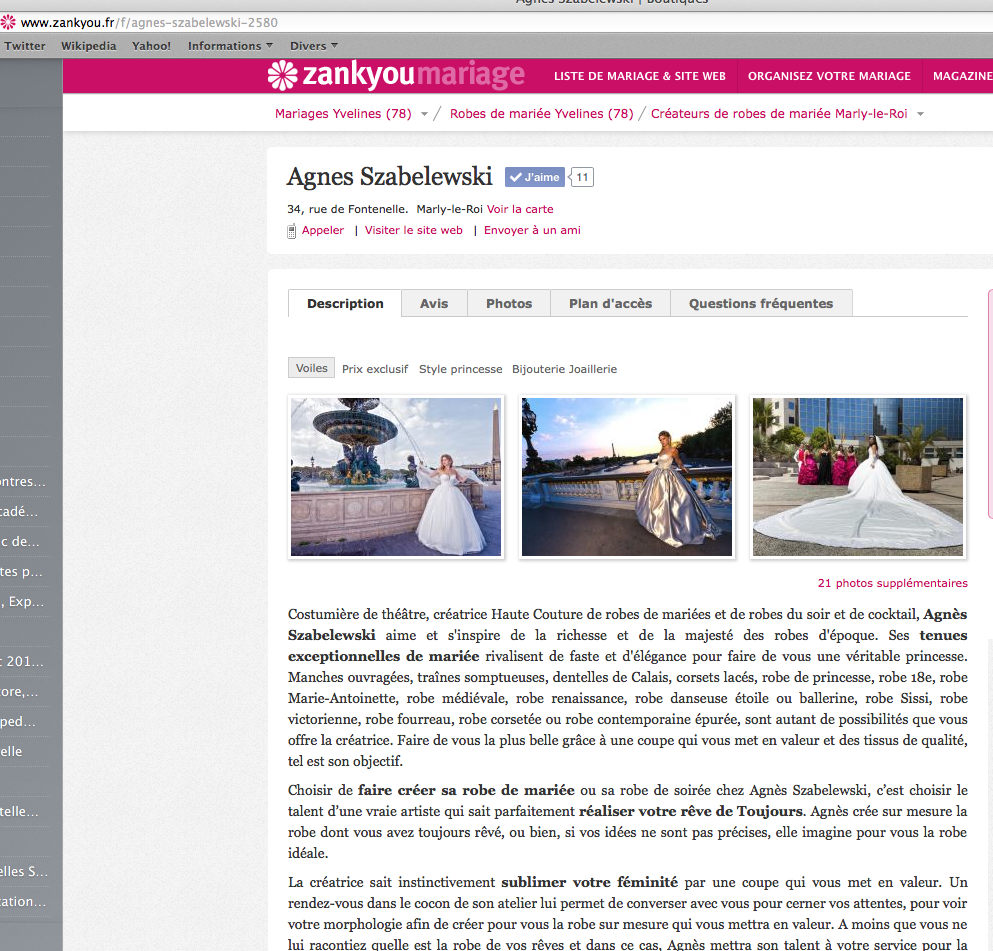The height and width of the screenshot is (951, 993).
Task: Open the Yahoo! bookmark
Action: pos(151,46)
